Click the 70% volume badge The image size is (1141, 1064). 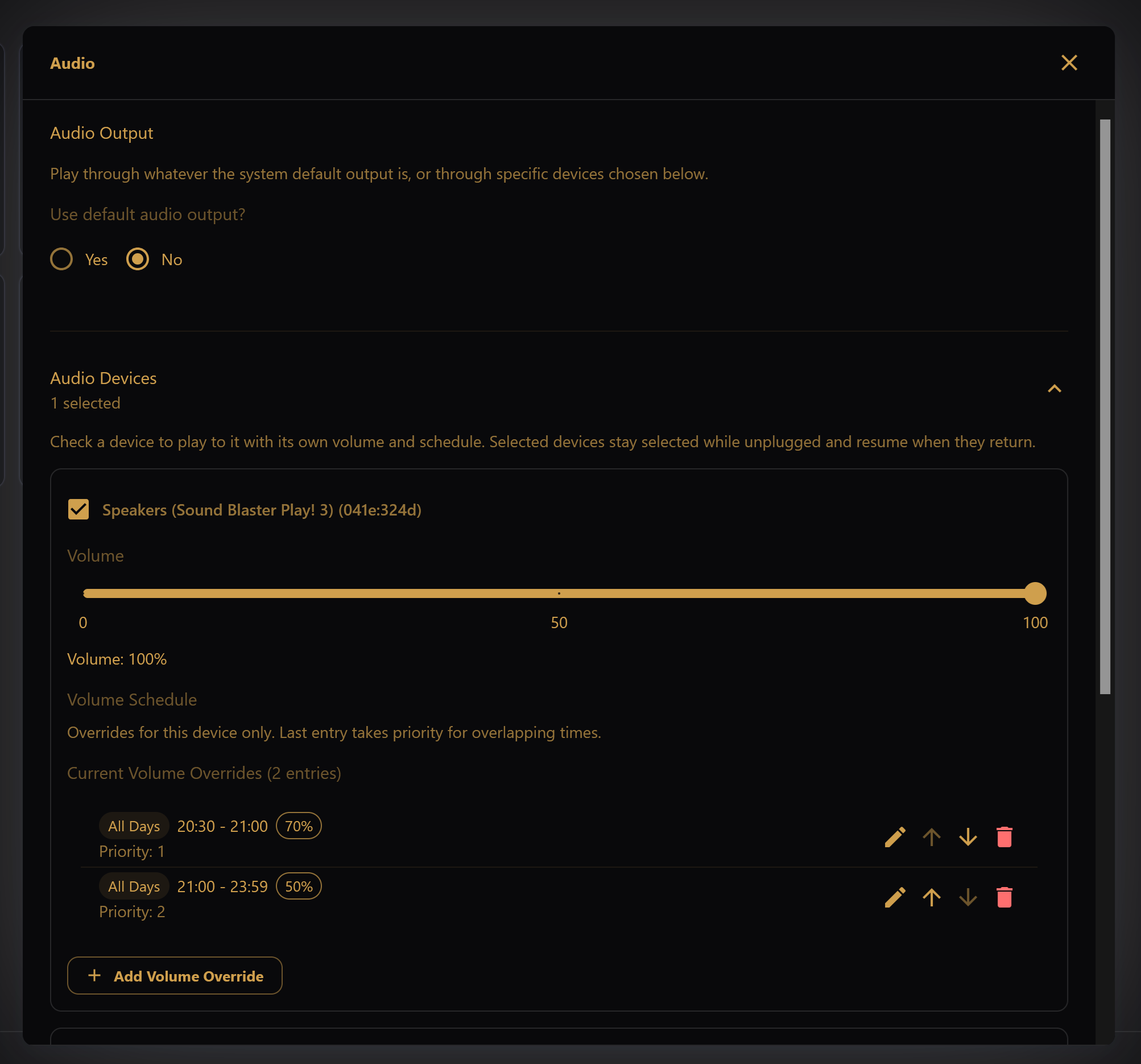point(299,826)
